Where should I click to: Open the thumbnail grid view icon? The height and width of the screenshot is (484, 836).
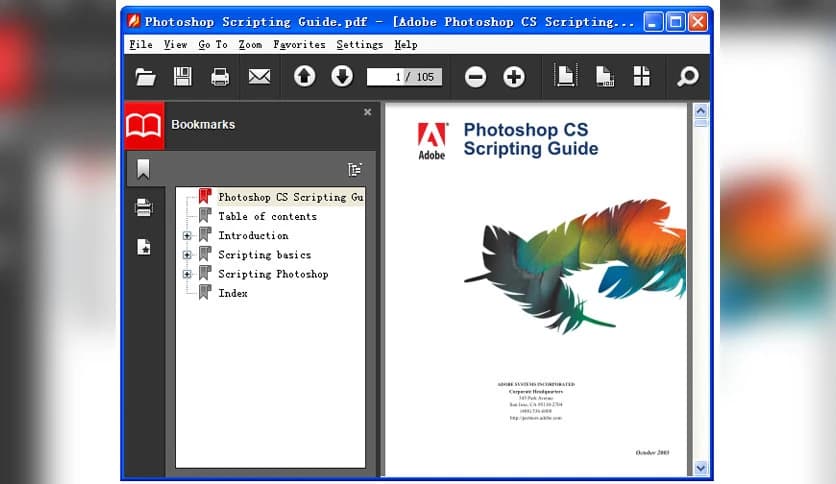[641, 76]
